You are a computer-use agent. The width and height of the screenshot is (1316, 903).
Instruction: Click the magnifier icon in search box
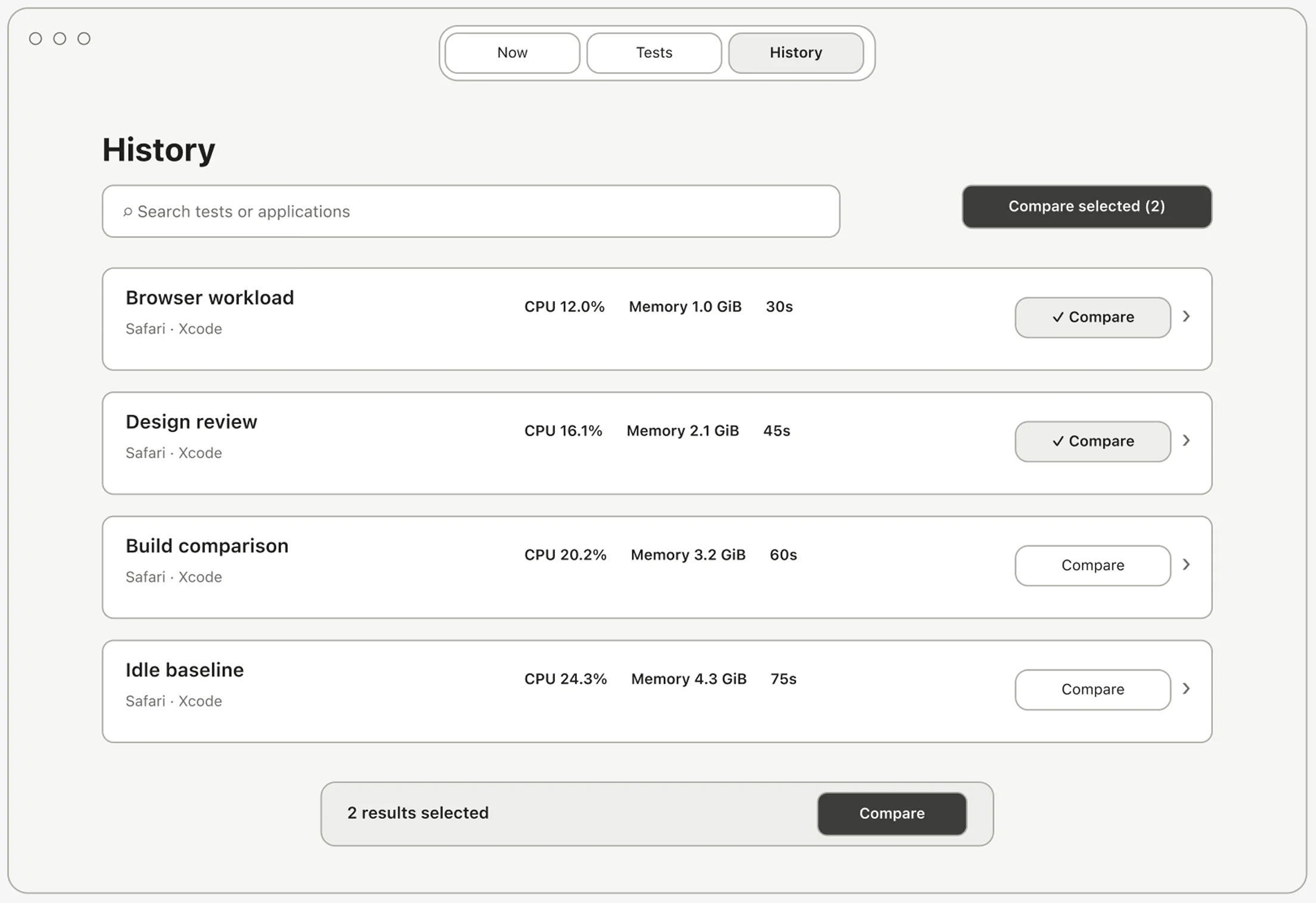pos(128,212)
